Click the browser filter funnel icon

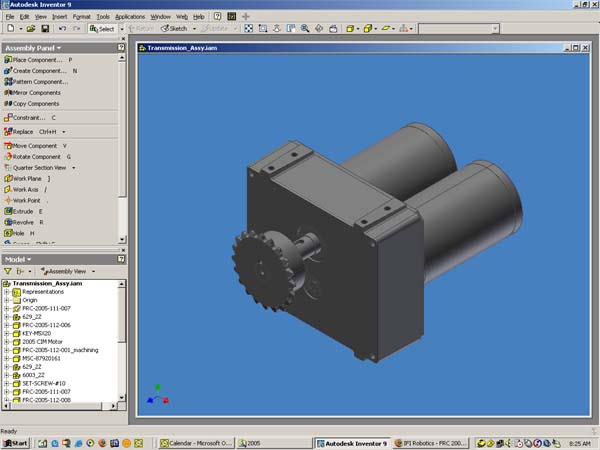[x=8, y=271]
